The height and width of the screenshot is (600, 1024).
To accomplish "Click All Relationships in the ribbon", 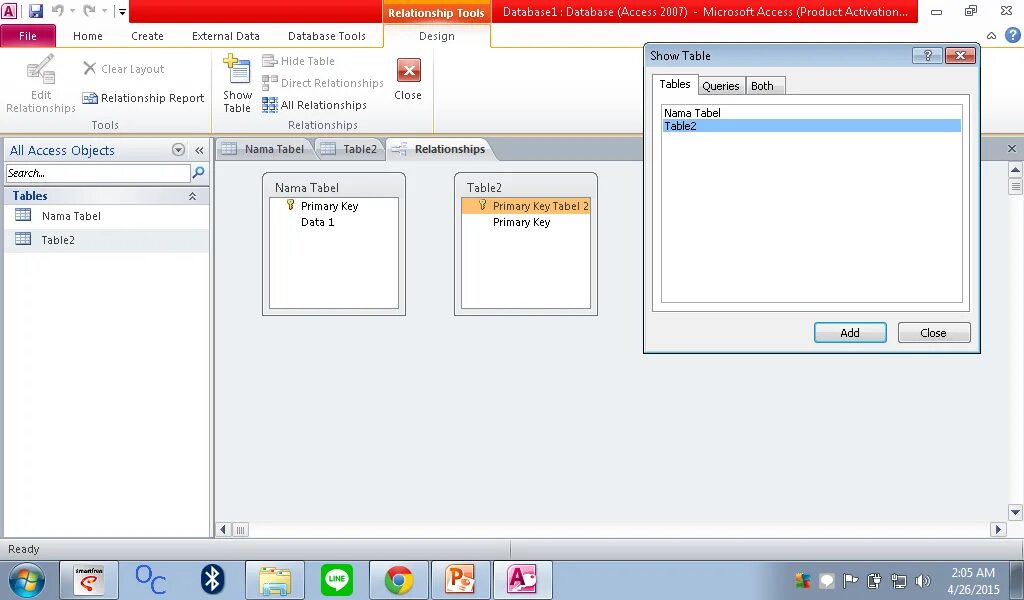I will (314, 104).
